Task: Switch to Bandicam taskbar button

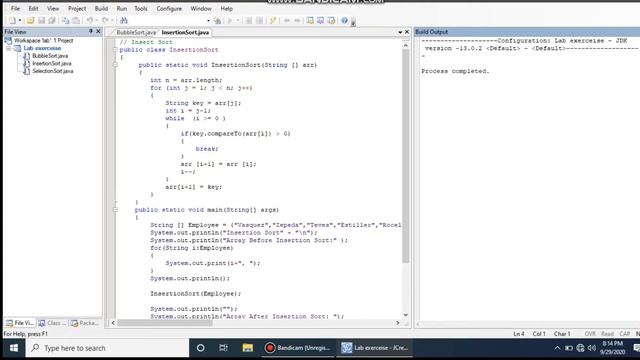Action: 298,348
